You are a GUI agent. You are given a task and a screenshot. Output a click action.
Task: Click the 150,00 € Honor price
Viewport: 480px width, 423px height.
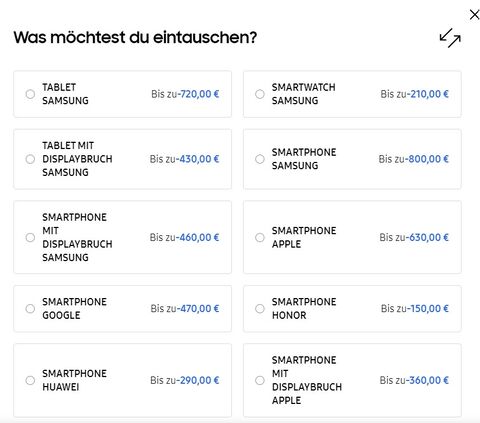pos(428,309)
